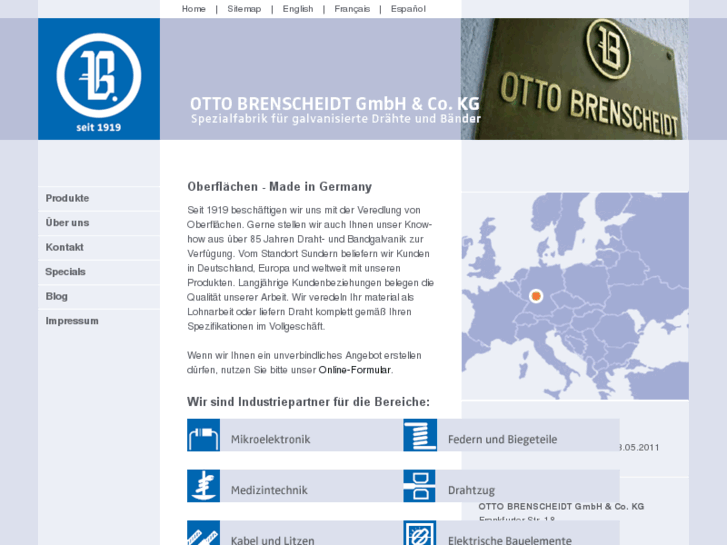Open the Home link in top navigation
Screen dimensions: 727x545
click(x=194, y=9)
